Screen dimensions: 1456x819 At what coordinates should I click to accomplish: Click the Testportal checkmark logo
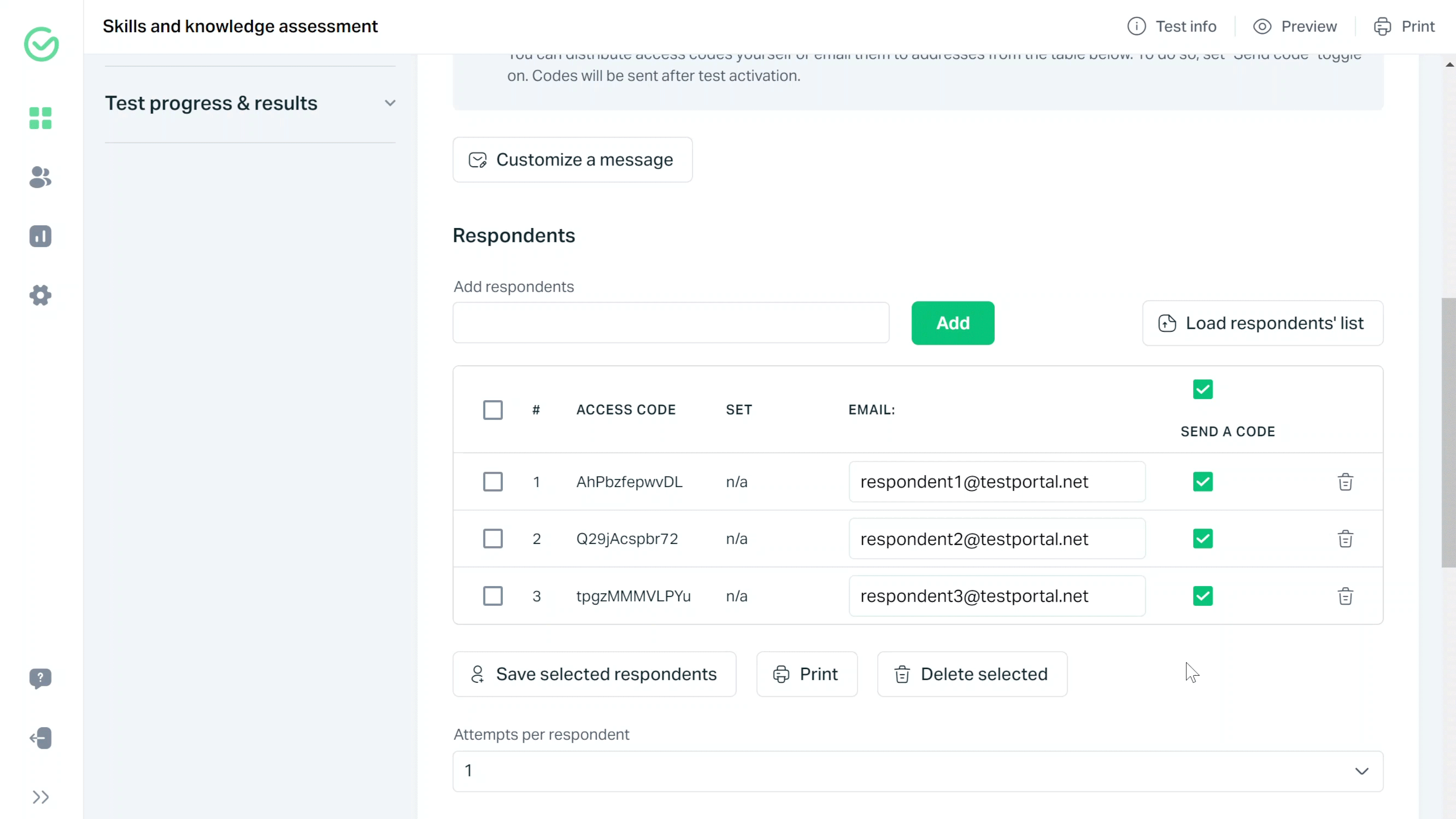pos(41,44)
